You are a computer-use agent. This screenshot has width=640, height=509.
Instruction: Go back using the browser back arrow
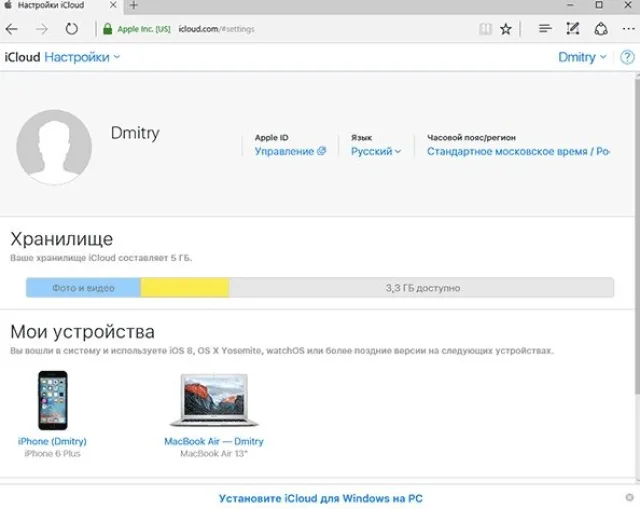click(x=11, y=29)
